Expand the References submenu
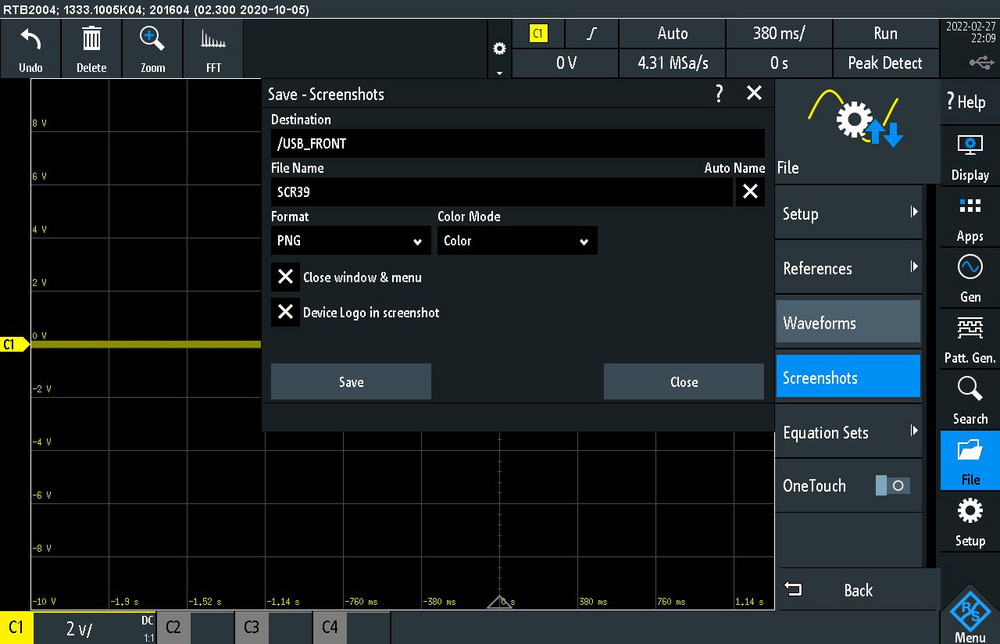This screenshot has height=644, width=1000. click(x=848, y=268)
